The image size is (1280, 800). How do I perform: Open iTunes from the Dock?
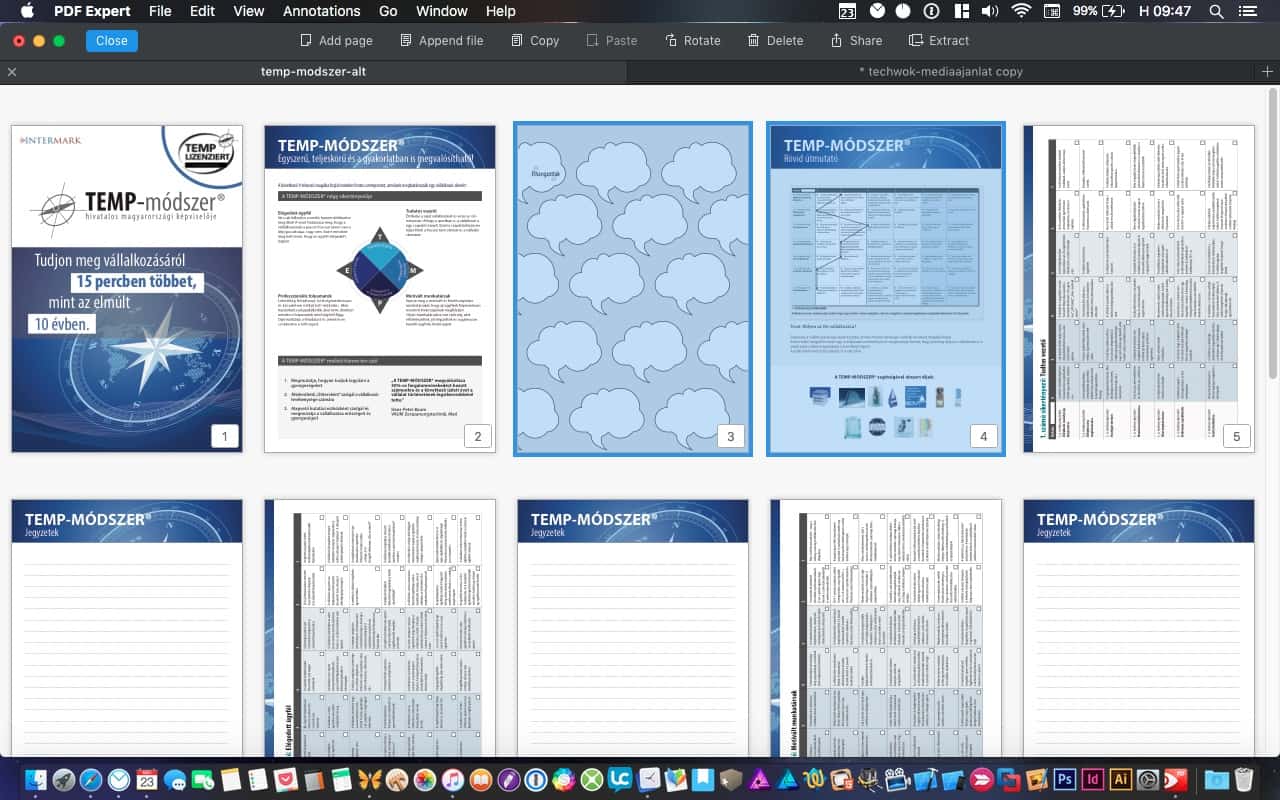pos(453,779)
